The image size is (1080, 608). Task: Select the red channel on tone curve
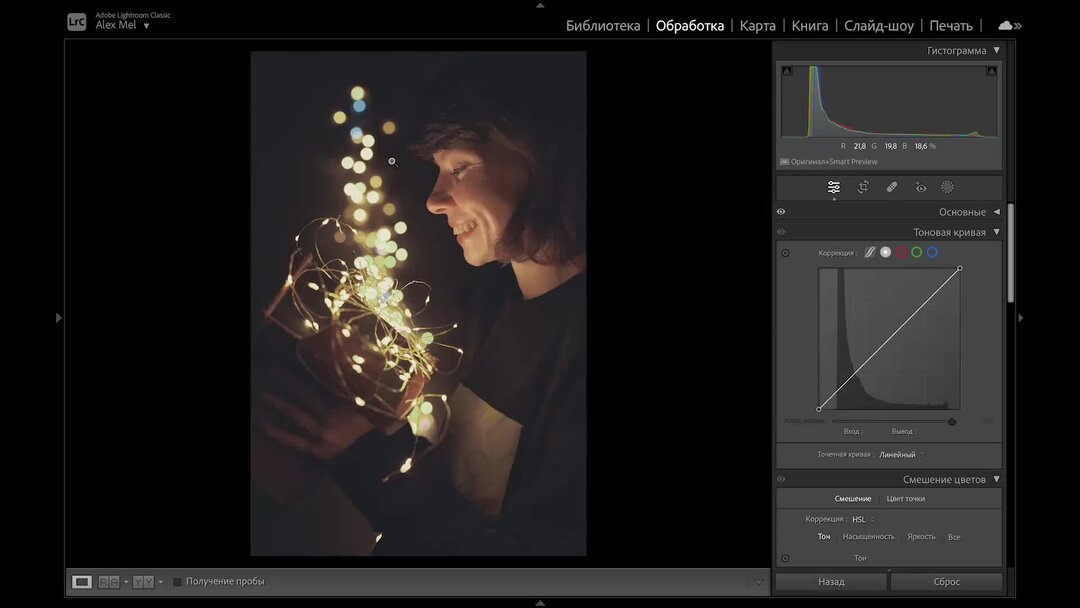[900, 252]
